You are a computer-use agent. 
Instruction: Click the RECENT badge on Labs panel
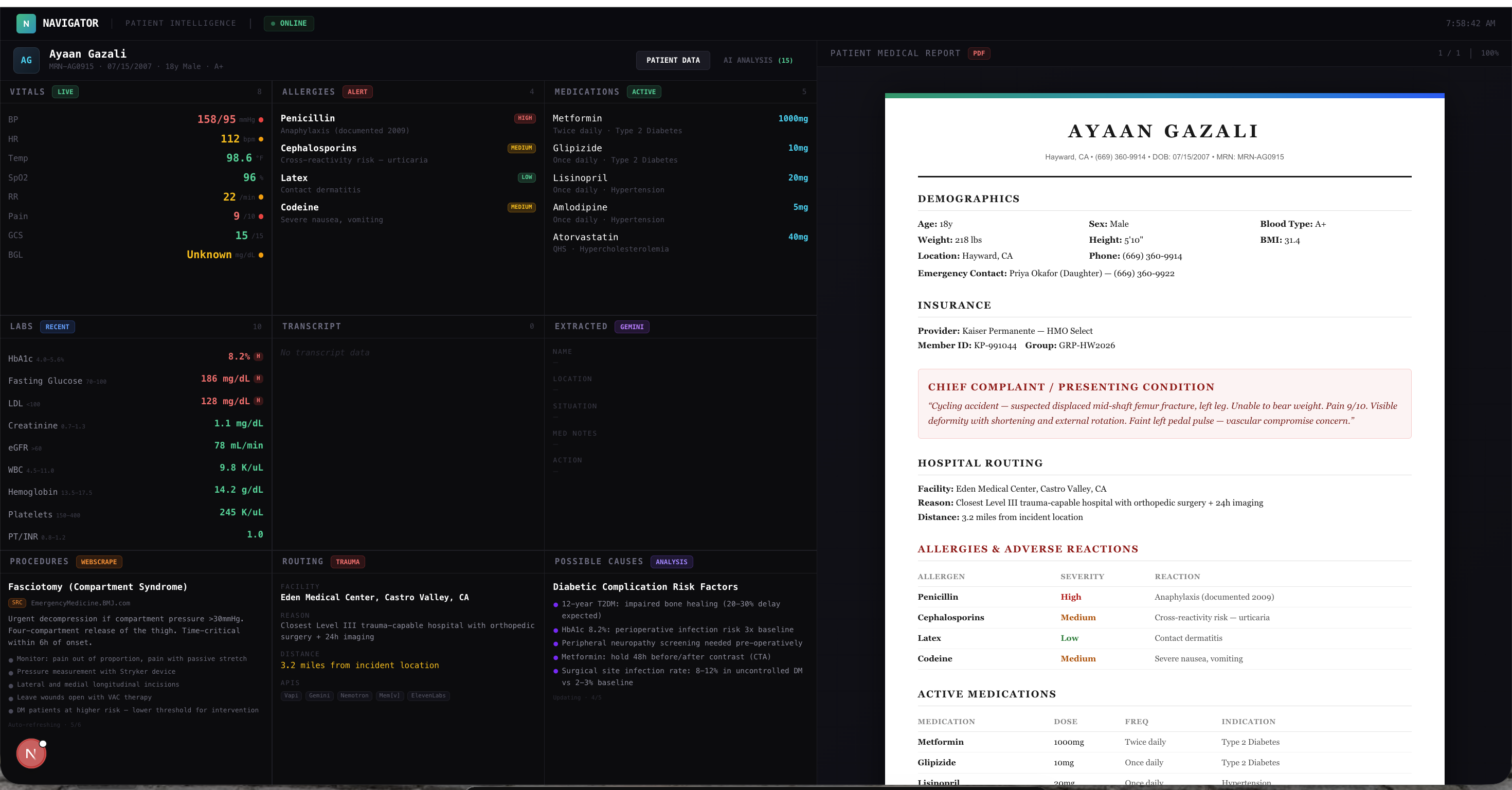pyautogui.click(x=57, y=327)
